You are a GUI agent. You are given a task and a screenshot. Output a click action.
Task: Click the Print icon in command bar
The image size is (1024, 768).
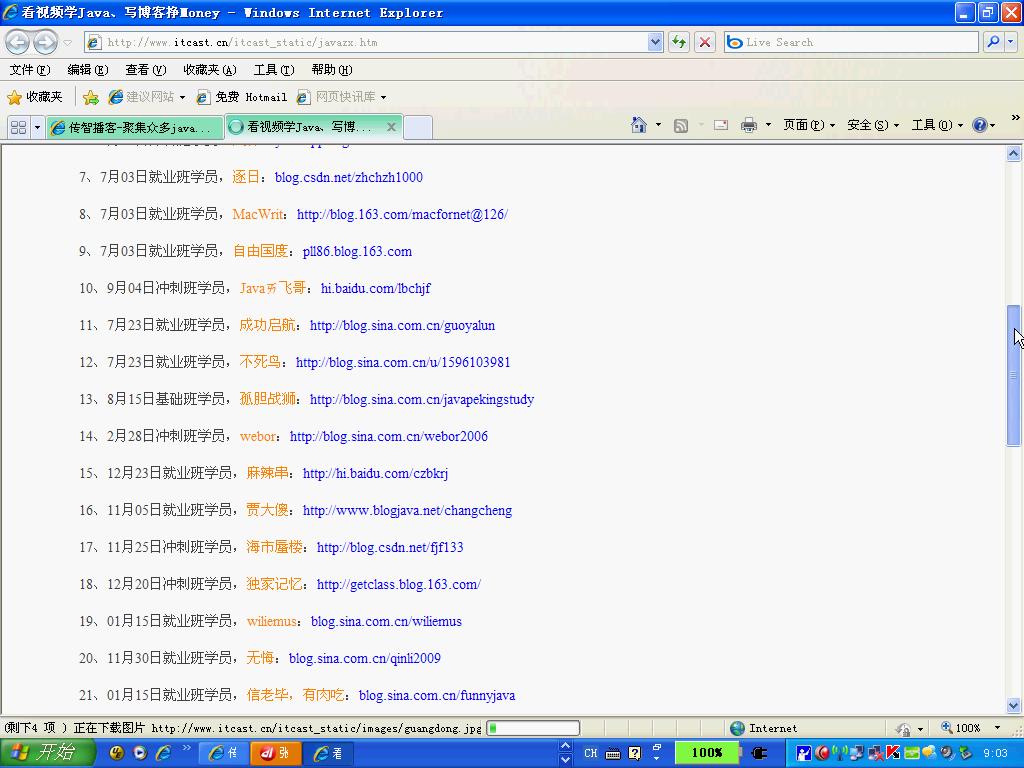pyautogui.click(x=749, y=125)
